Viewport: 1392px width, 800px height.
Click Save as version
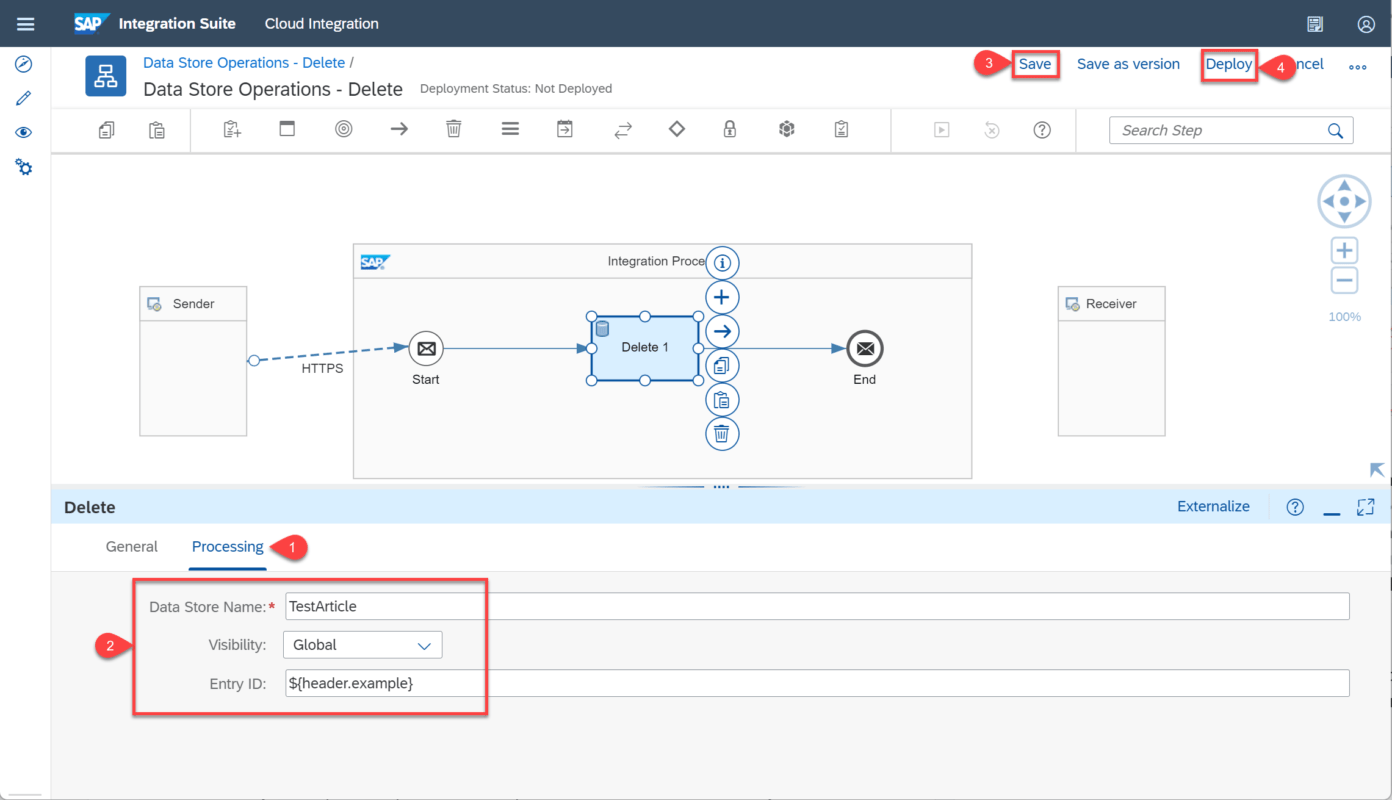[1128, 64]
